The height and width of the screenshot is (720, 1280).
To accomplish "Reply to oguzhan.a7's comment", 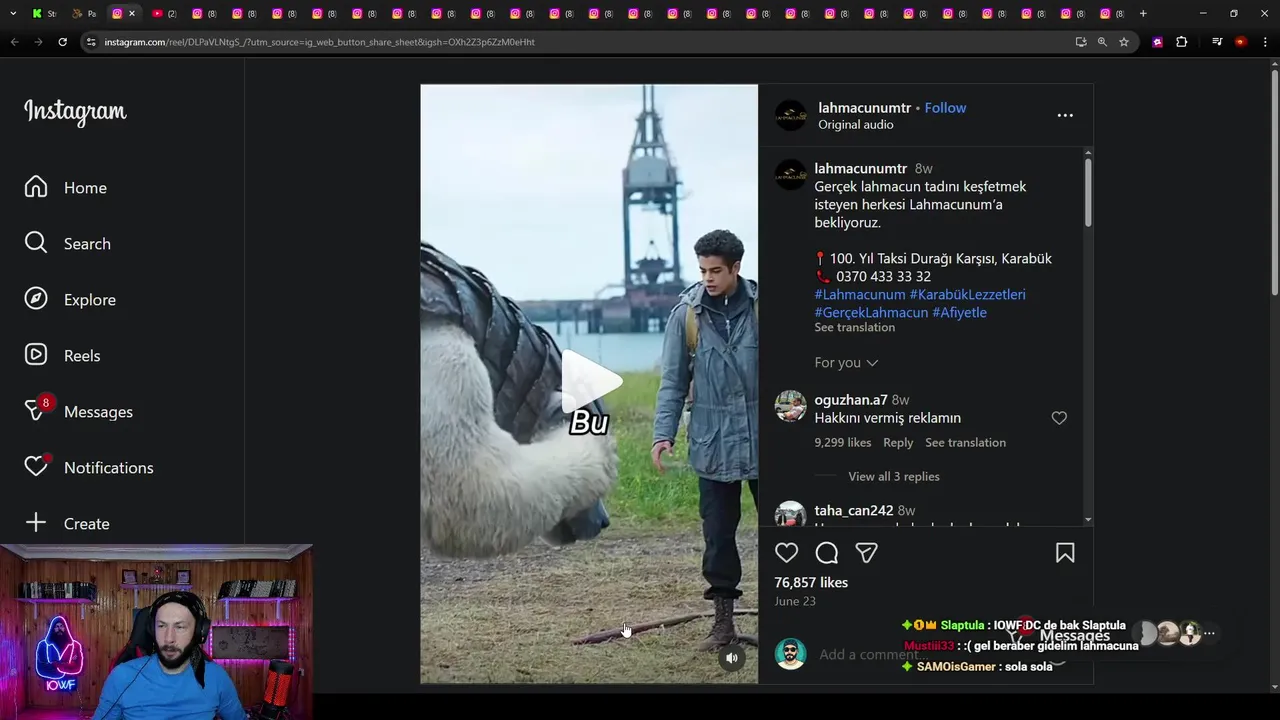I will click(898, 443).
